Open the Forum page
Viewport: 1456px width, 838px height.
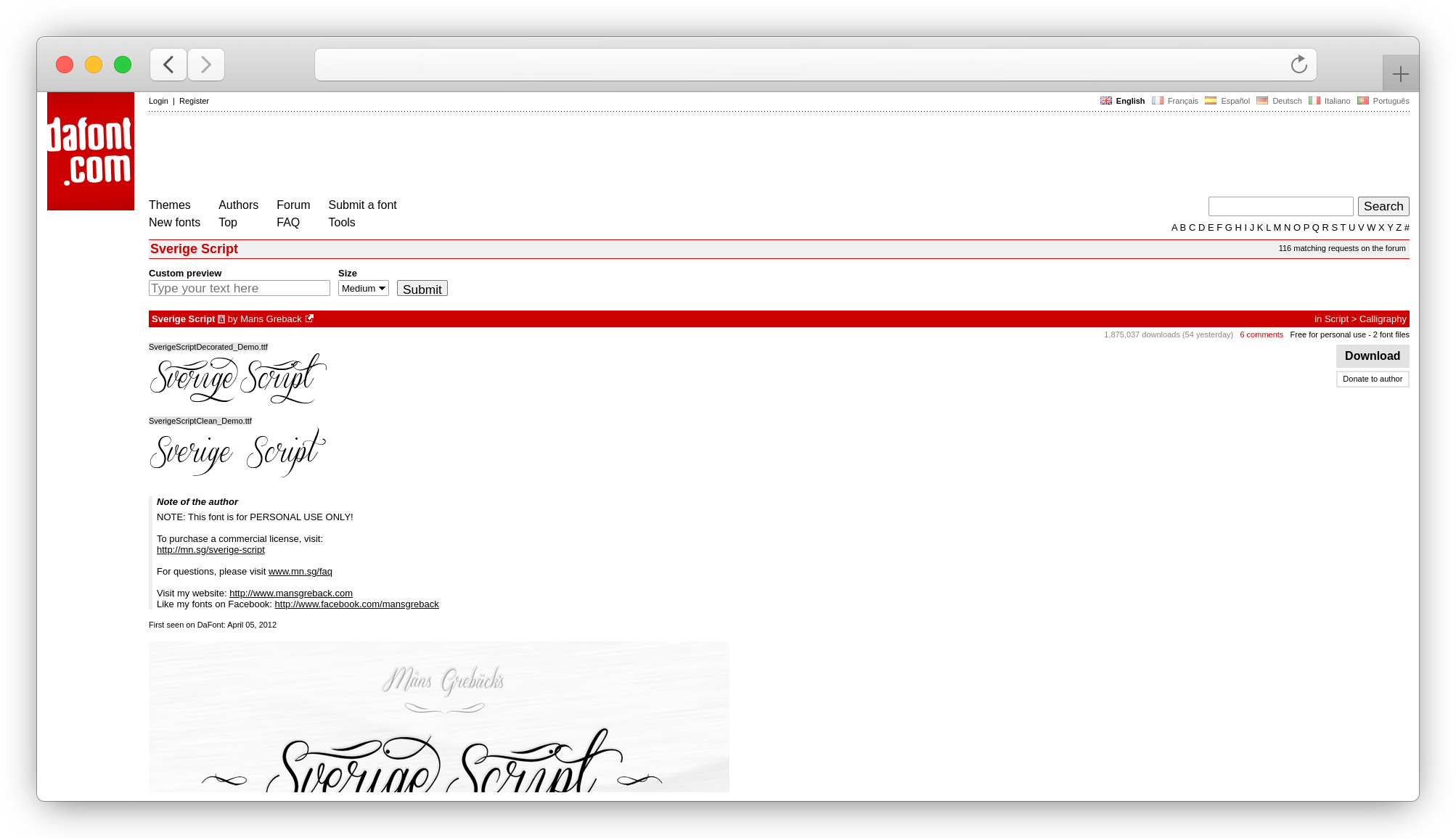(x=293, y=205)
